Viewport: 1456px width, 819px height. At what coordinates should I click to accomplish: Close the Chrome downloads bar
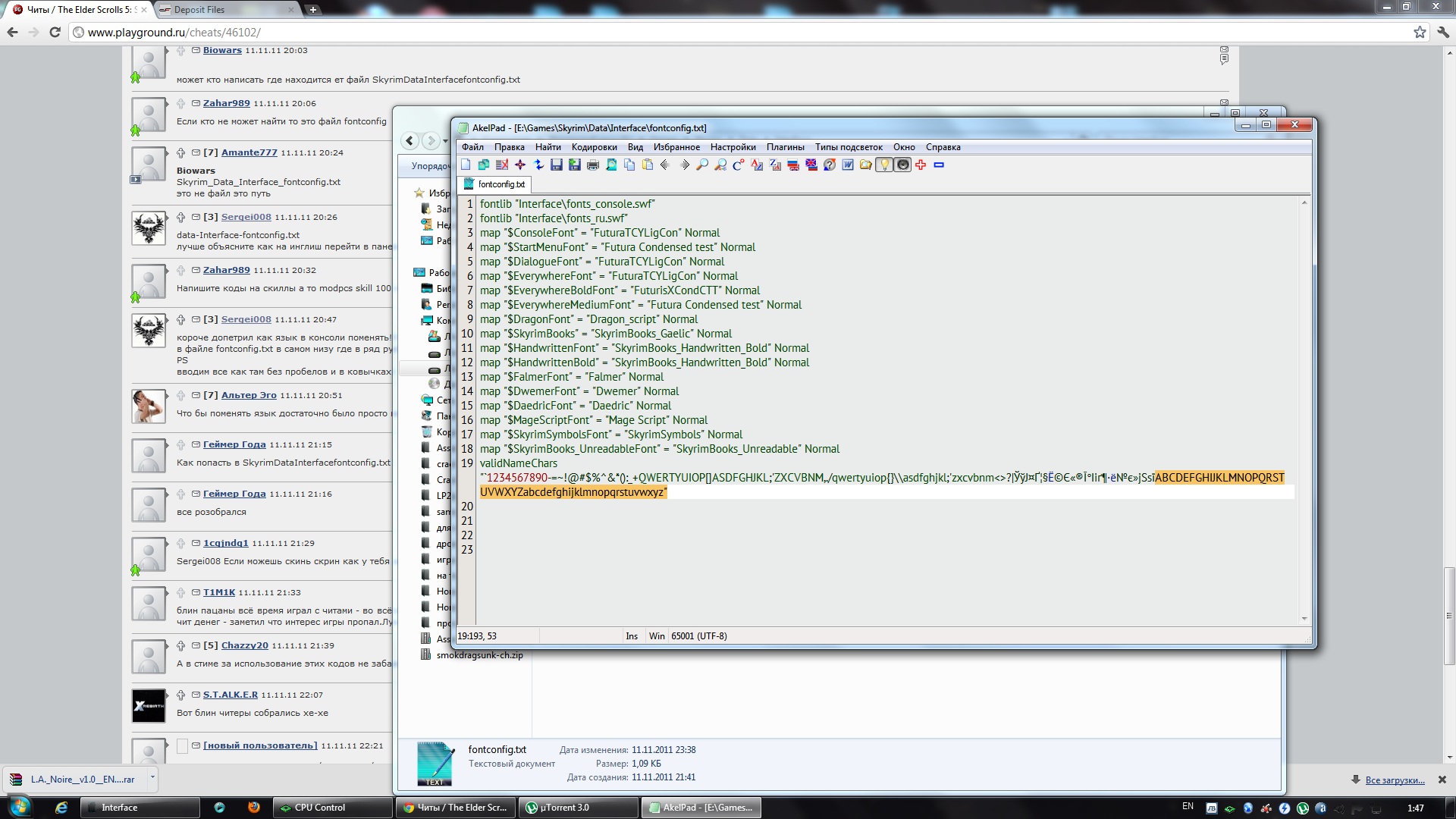1442,780
